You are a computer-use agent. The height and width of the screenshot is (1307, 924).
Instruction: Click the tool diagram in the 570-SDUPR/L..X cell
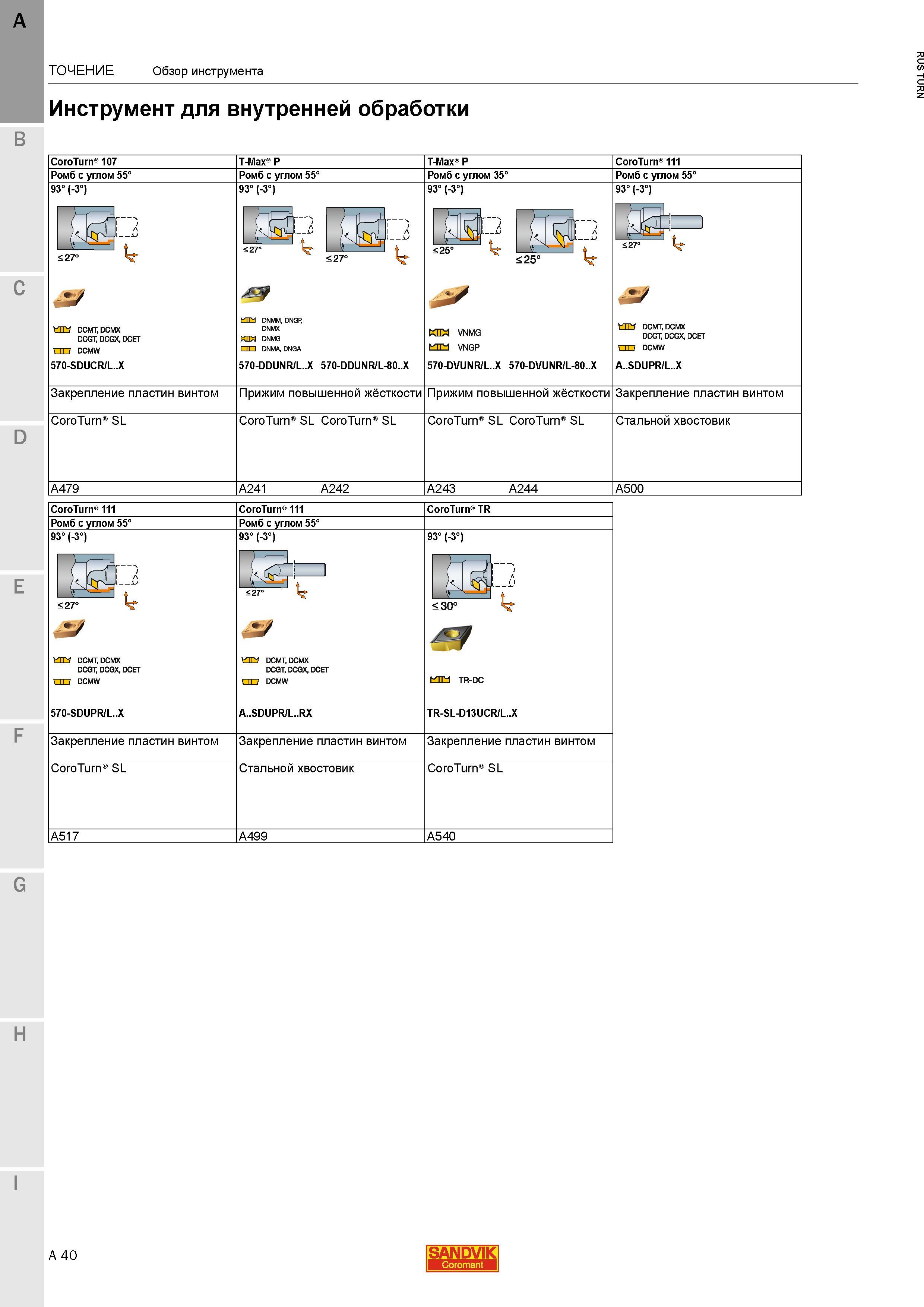(x=98, y=582)
